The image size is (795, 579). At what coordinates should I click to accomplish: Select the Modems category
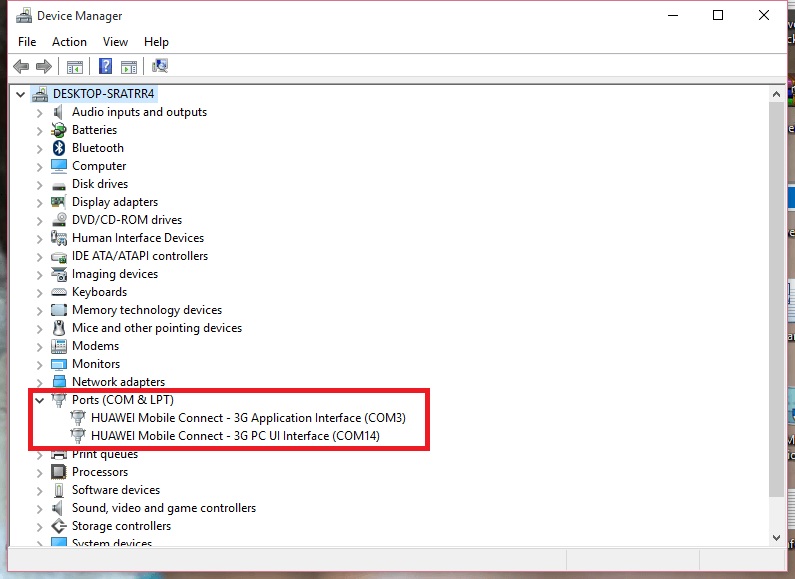[95, 346]
